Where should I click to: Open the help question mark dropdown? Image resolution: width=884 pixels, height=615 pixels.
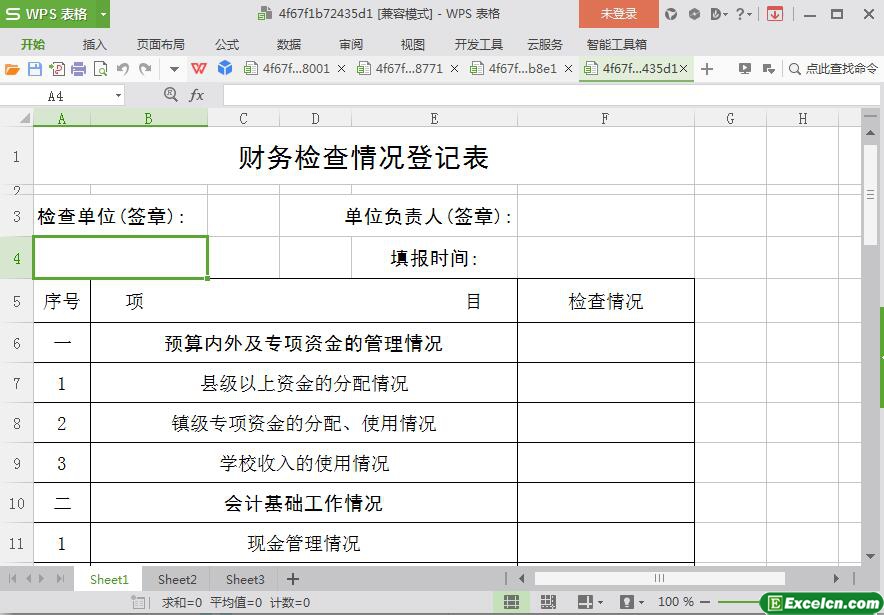743,14
